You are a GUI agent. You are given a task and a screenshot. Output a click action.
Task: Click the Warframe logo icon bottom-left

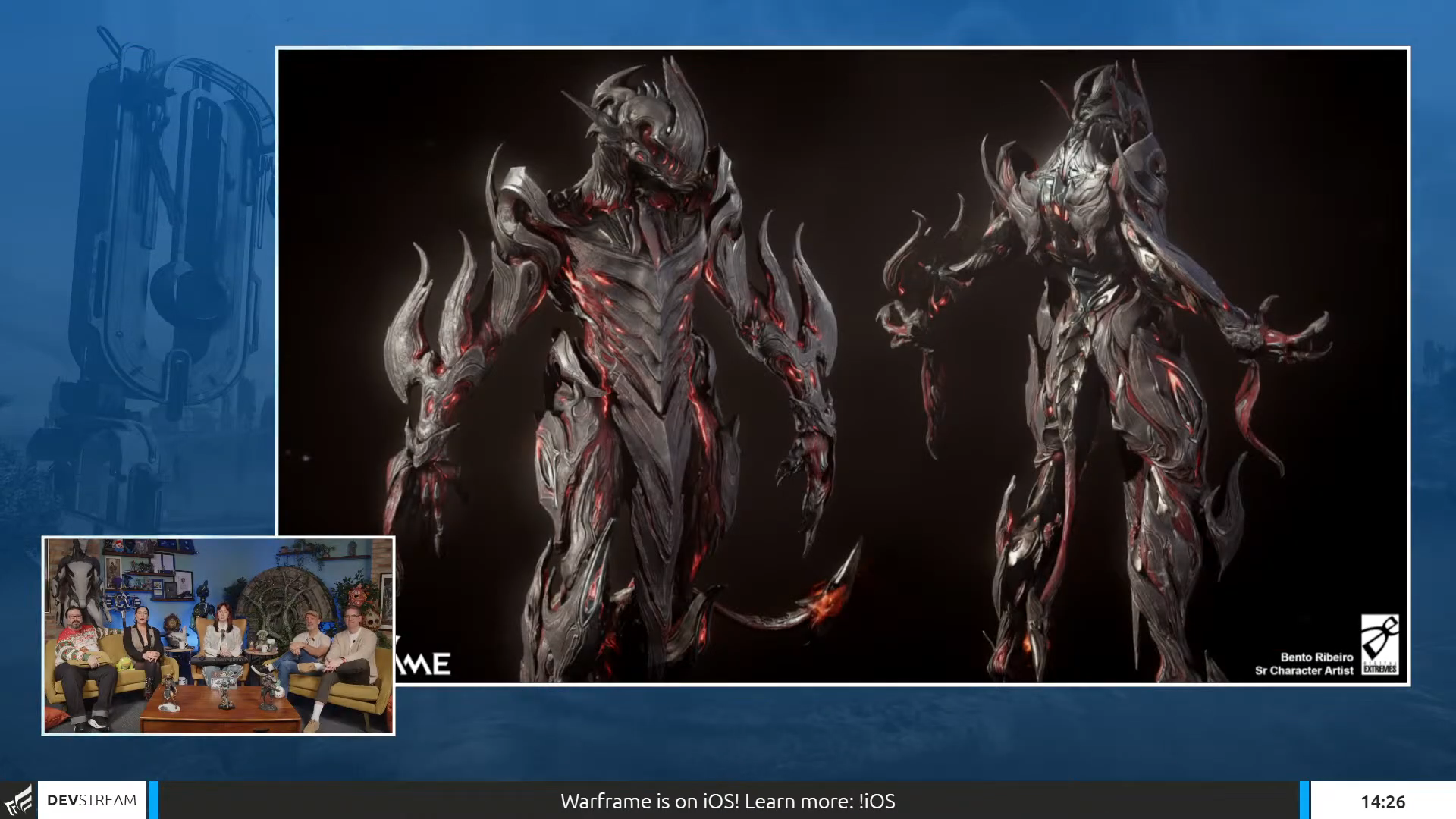(x=19, y=800)
